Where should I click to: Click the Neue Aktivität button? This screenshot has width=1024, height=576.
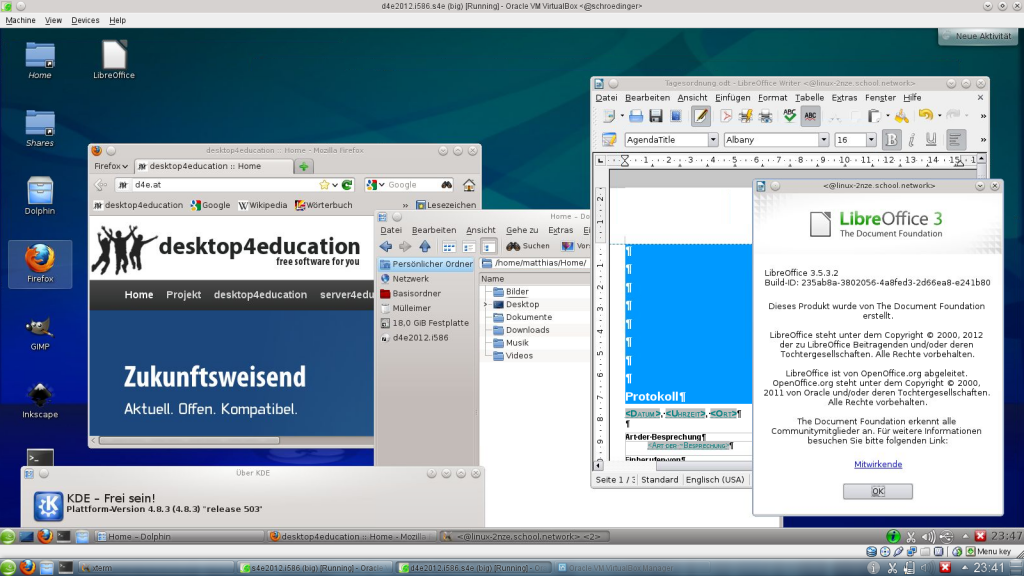pos(977,36)
